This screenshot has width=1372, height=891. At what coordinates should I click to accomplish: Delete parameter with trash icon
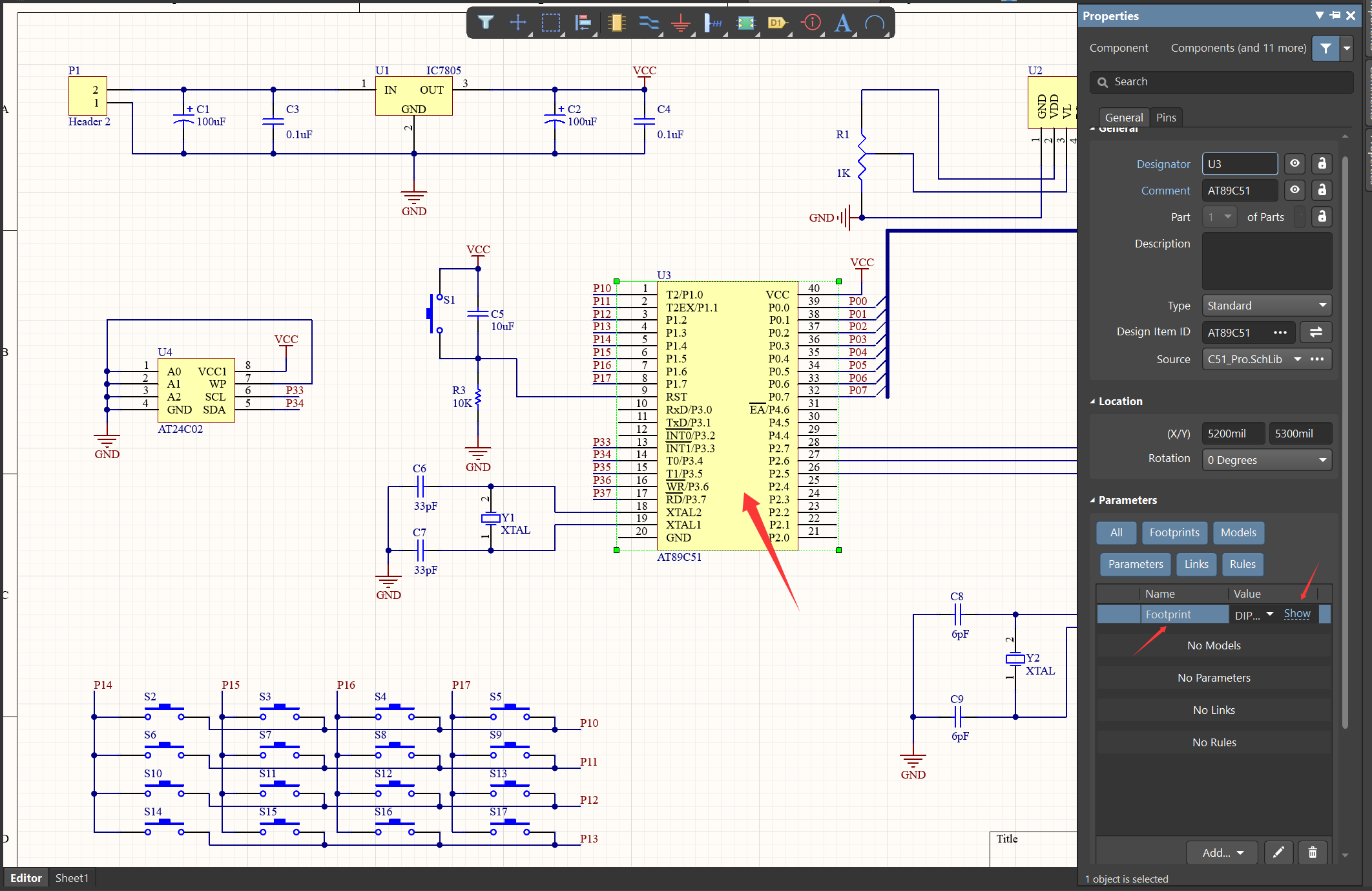[1313, 852]
